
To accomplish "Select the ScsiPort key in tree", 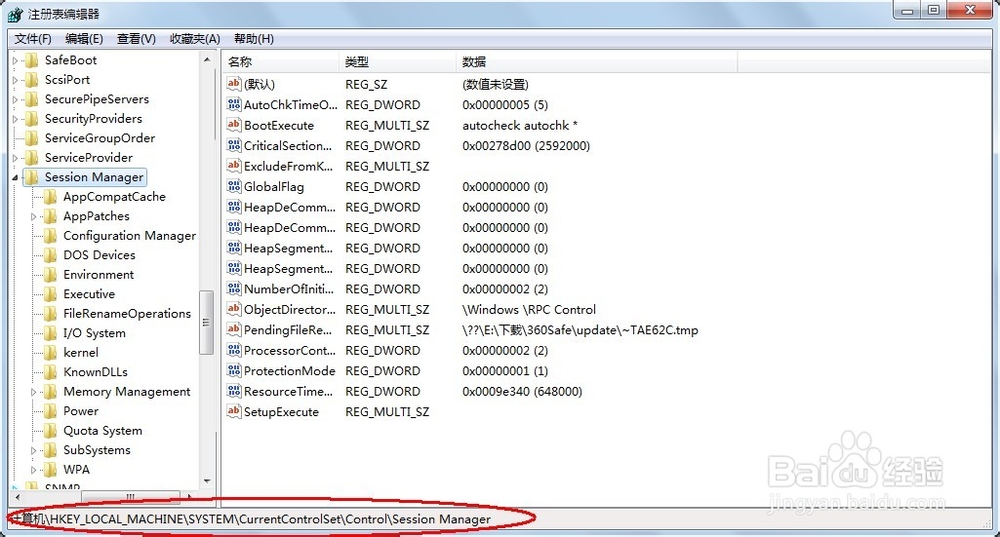I will (x=67, y=80).
